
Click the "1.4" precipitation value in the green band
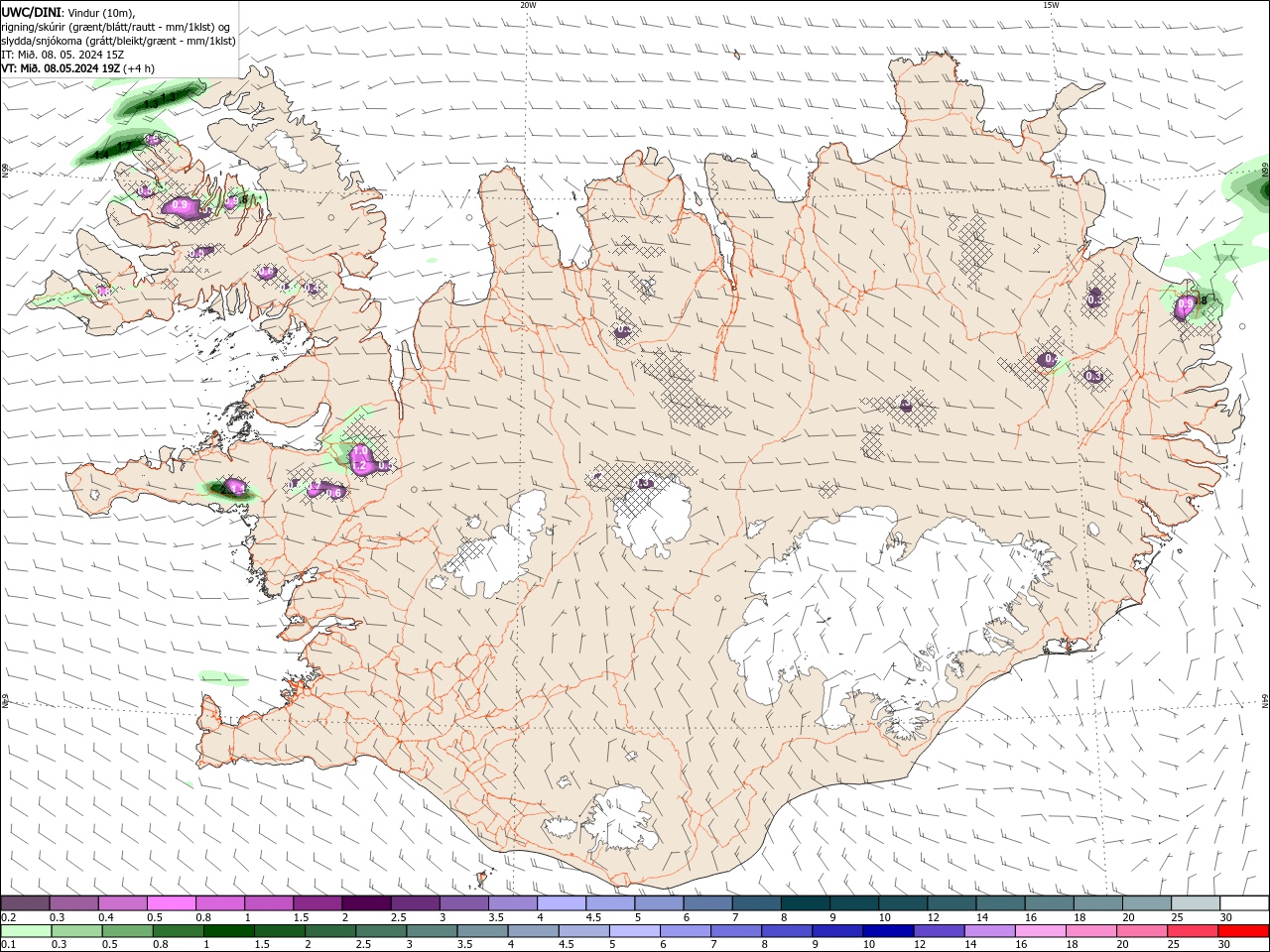click(x=101, y=154)
